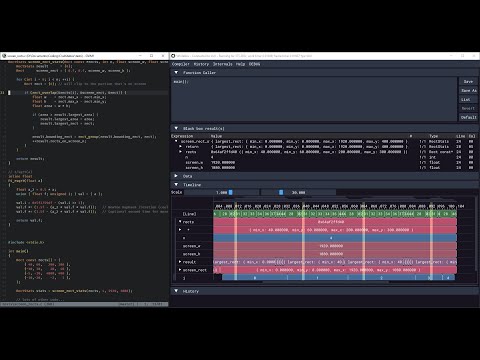Open the Compiler menu

click(181, 64)
